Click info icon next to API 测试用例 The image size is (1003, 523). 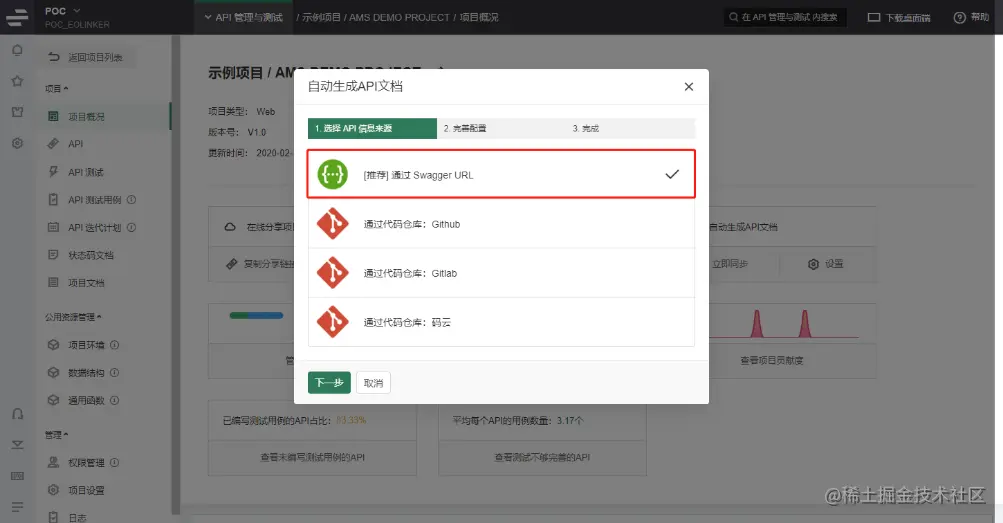click(x=131, y=199)
